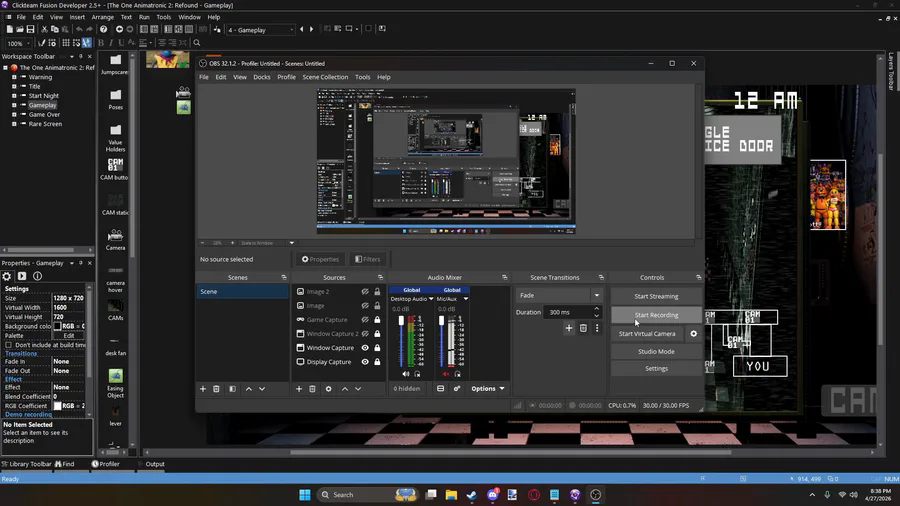
Task: Open the OBS Scene Collection menu
Action: coord(325,77)
